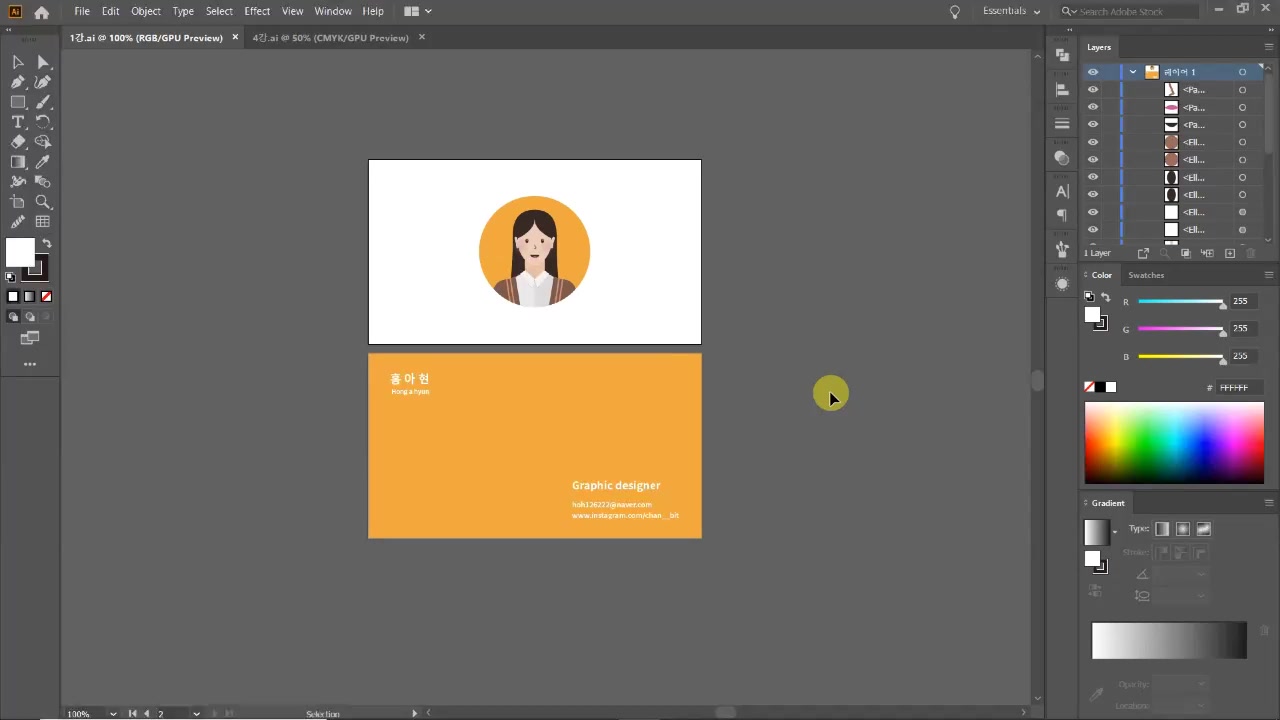Image resolution: width=1280 pixels, height=720 pixels.
Task: Pick the Direct Selection tool
Action: [43, 62]
